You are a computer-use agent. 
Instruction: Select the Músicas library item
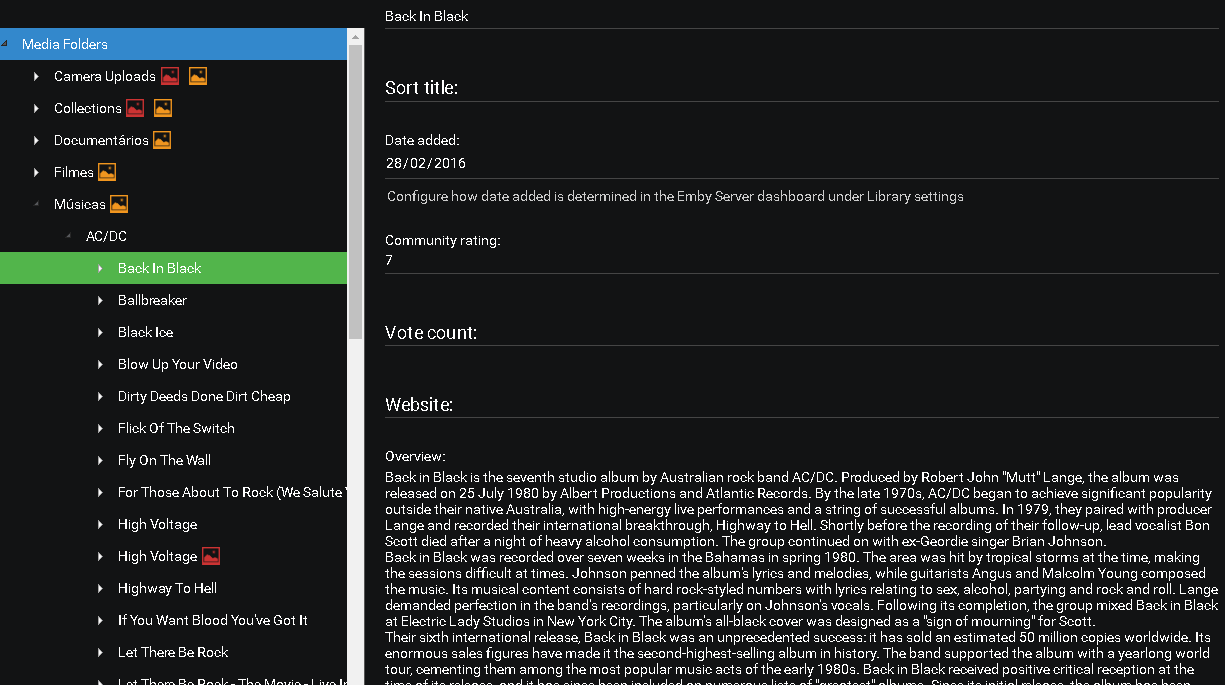point(80,204)
